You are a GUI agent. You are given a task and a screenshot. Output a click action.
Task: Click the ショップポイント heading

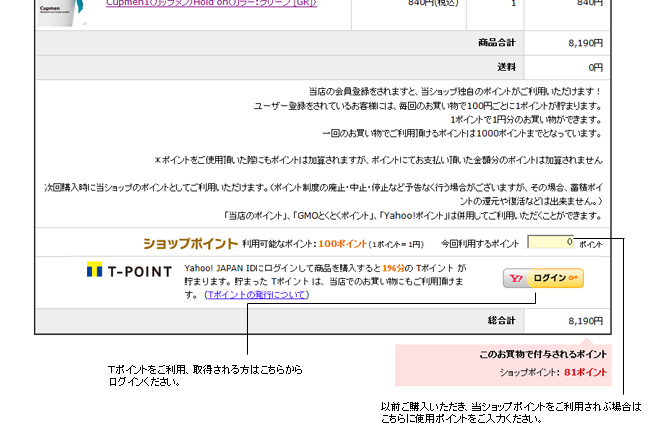(x=190, y=243)
